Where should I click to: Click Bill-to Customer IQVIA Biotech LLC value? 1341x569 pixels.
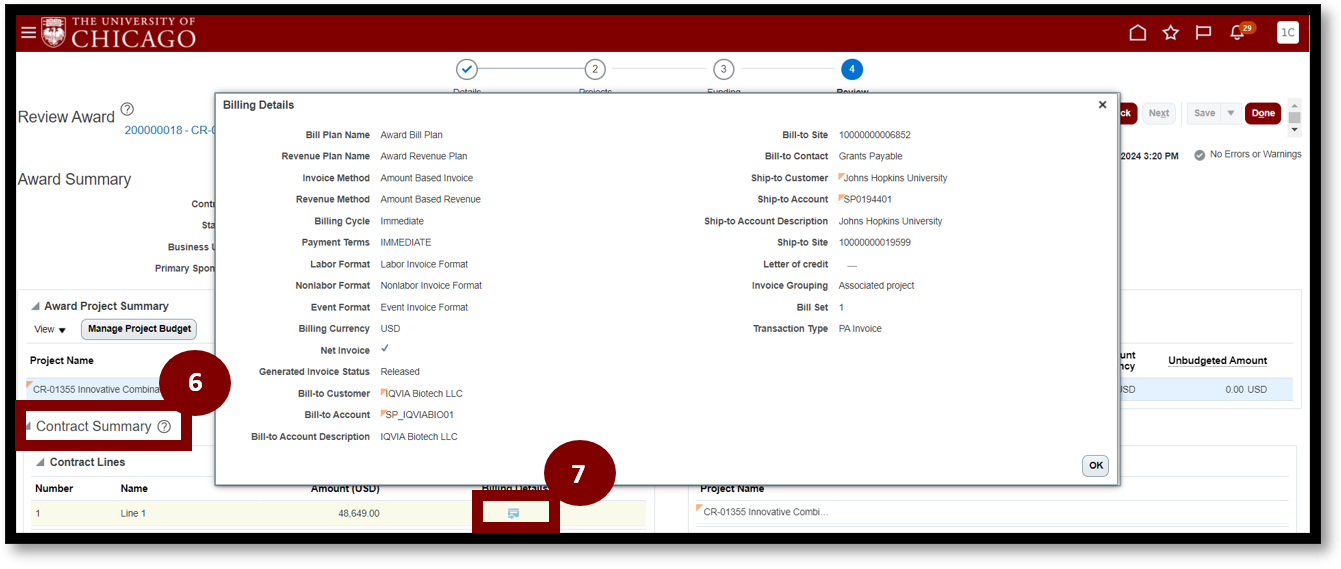pyautogui.click(x=424, y=393)
